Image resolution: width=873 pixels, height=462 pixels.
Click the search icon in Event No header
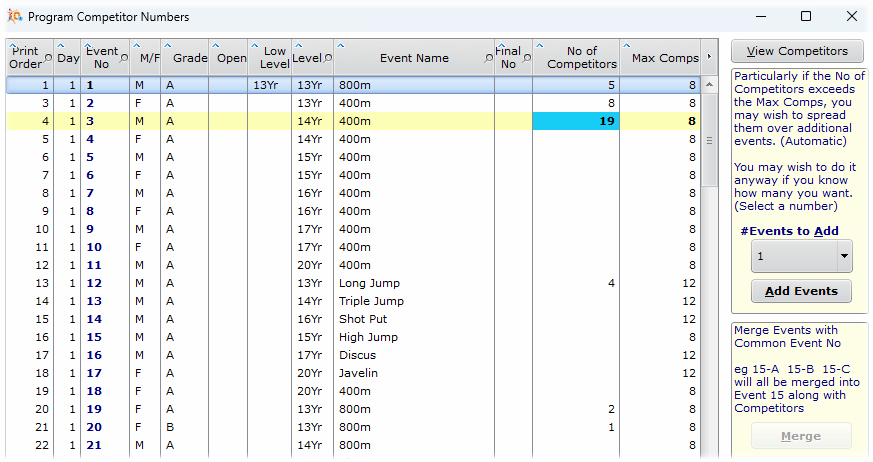pyautogui.click(x=123, y=59)
